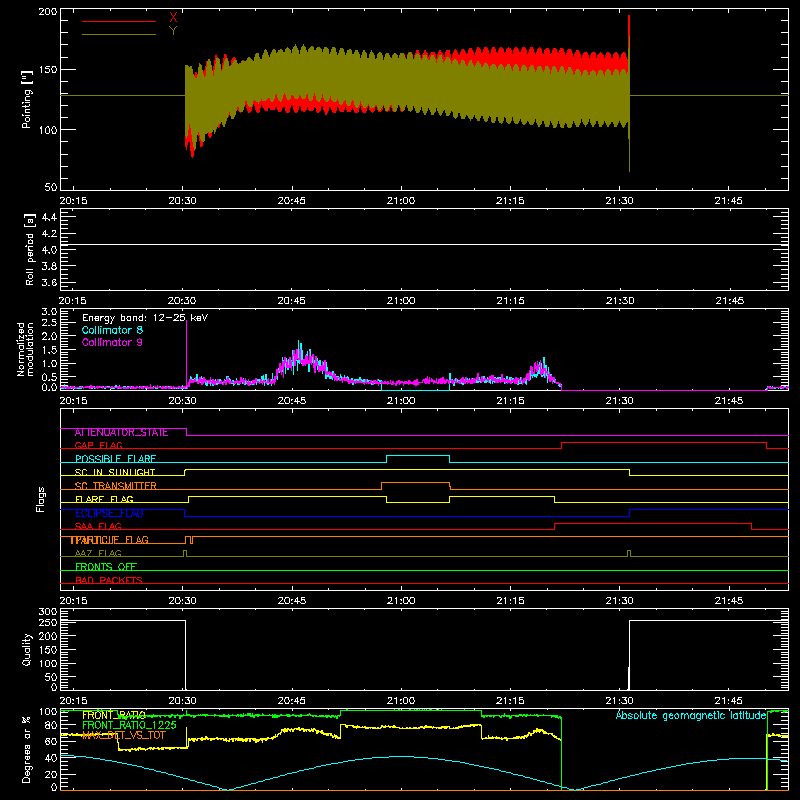Select the BAD_PACKETS label
The width and height of the screenshot is (800, 800).
[109, 580]
